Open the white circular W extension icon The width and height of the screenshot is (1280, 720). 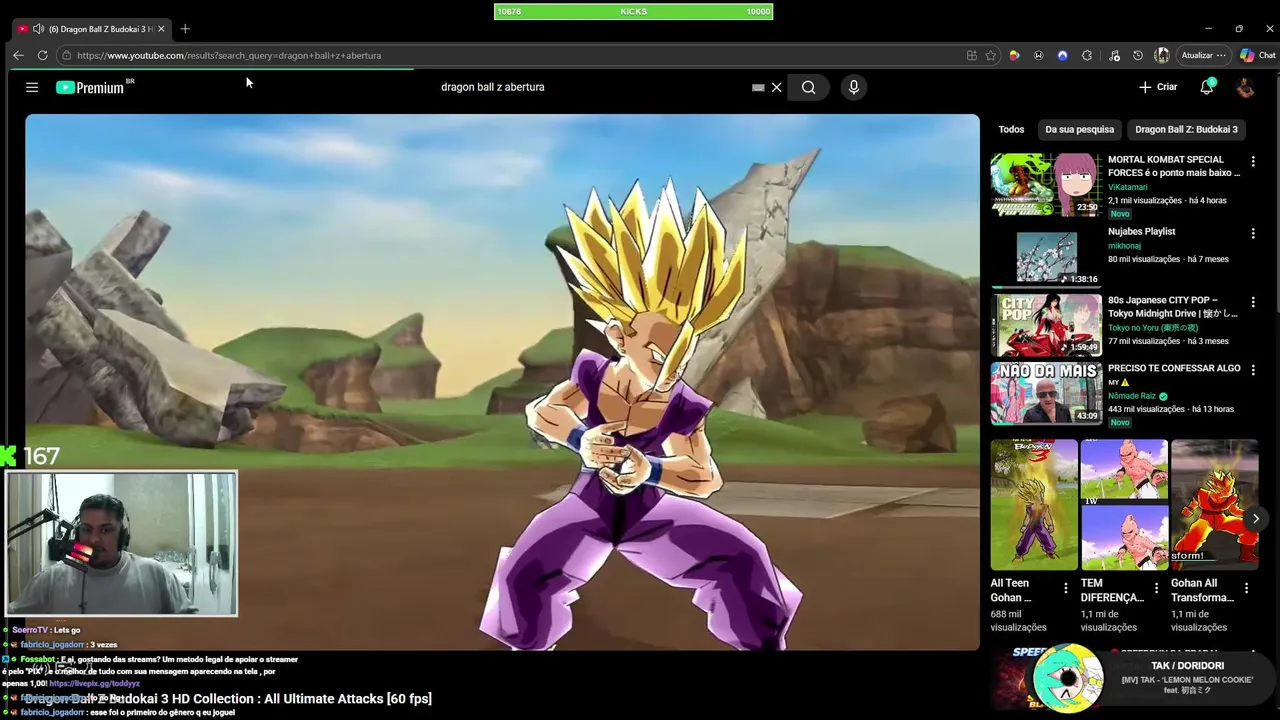tap(1038, 55)
